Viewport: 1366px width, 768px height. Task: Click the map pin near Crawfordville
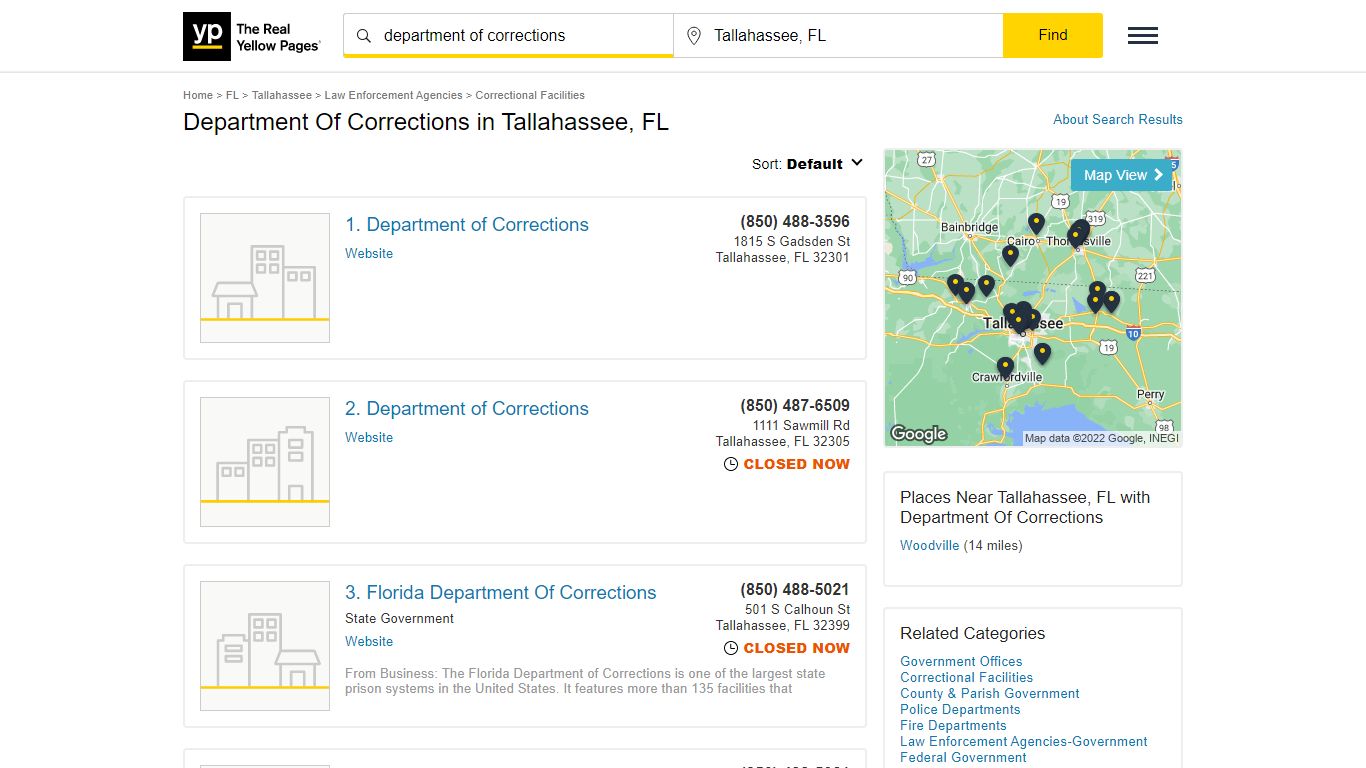[x=1005, y=368]
